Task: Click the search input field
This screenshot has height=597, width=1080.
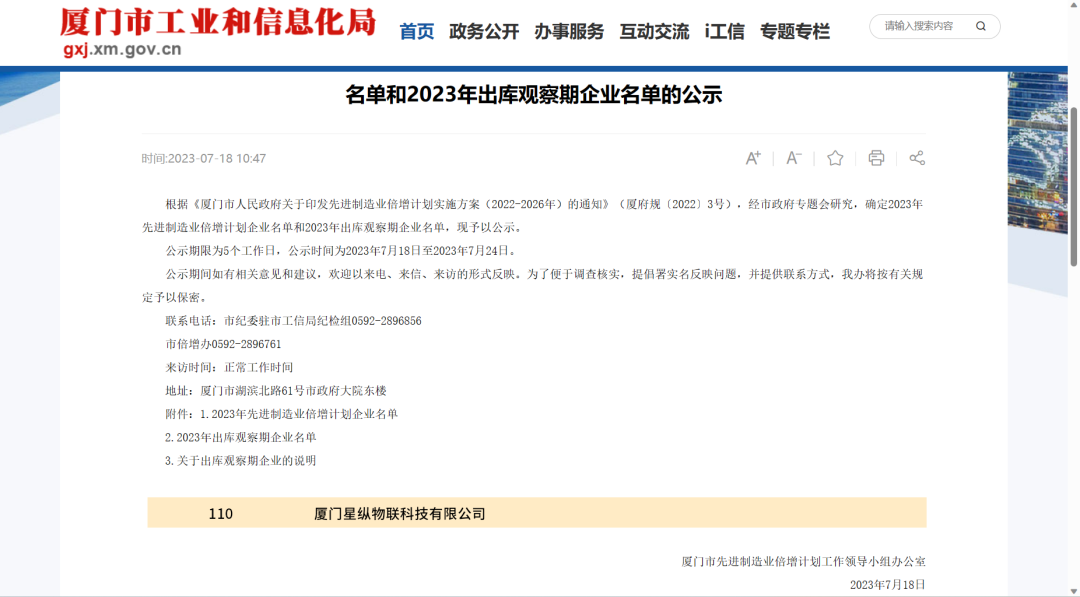Action: point(920,26)
